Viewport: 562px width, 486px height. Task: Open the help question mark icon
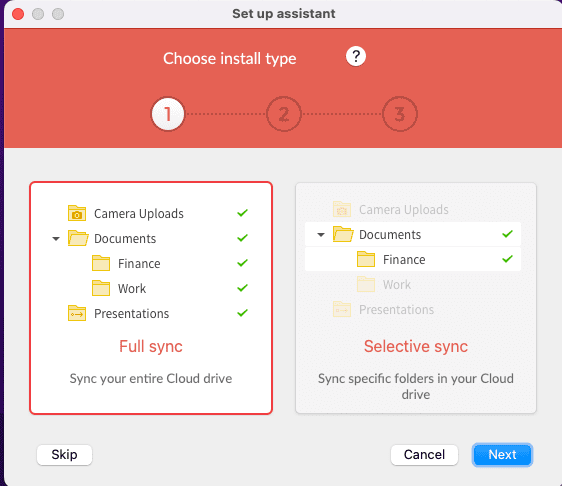(356, 56)
